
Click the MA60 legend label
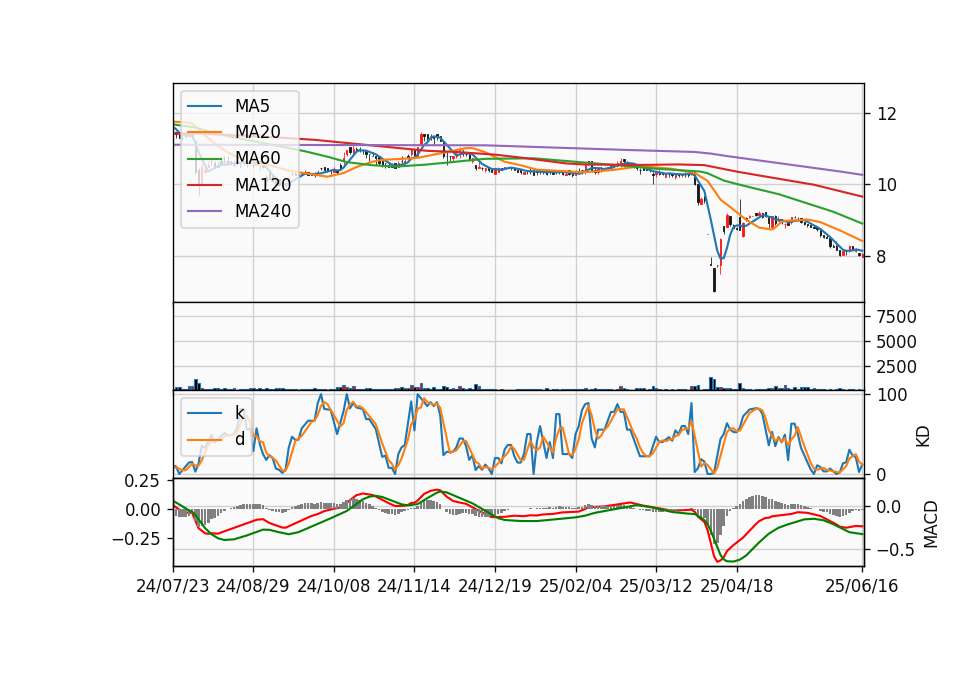[257, 158]
